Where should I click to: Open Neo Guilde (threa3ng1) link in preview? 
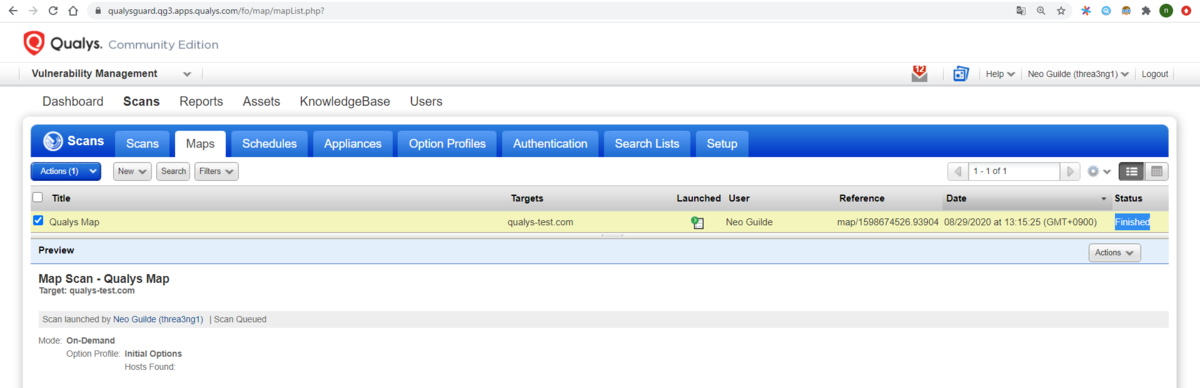click(159, 319)
